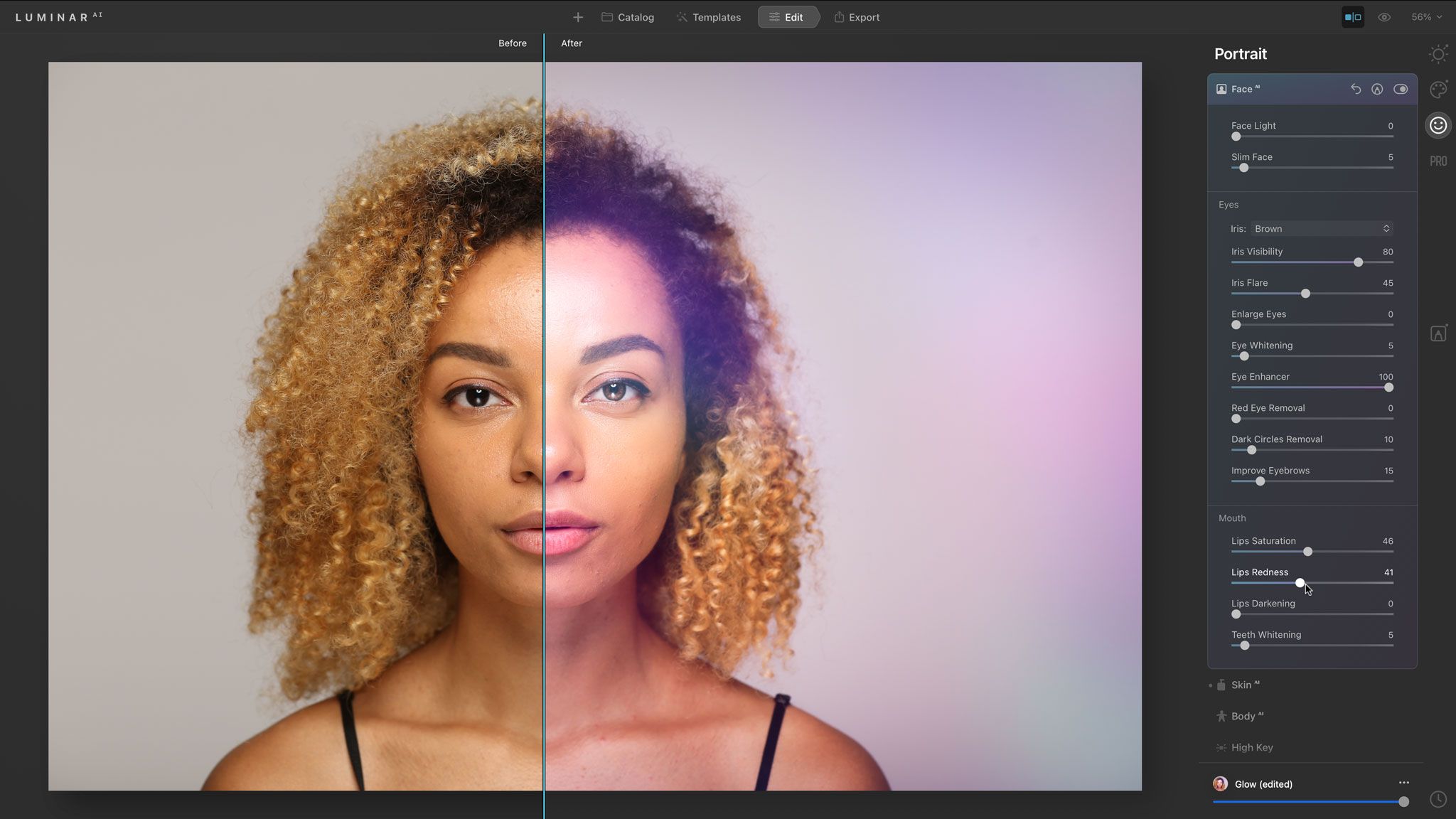This screenshot has height=819, width=1456.
Task: Click the Export button
Action: pyautogui.click(x=857, y=17)
